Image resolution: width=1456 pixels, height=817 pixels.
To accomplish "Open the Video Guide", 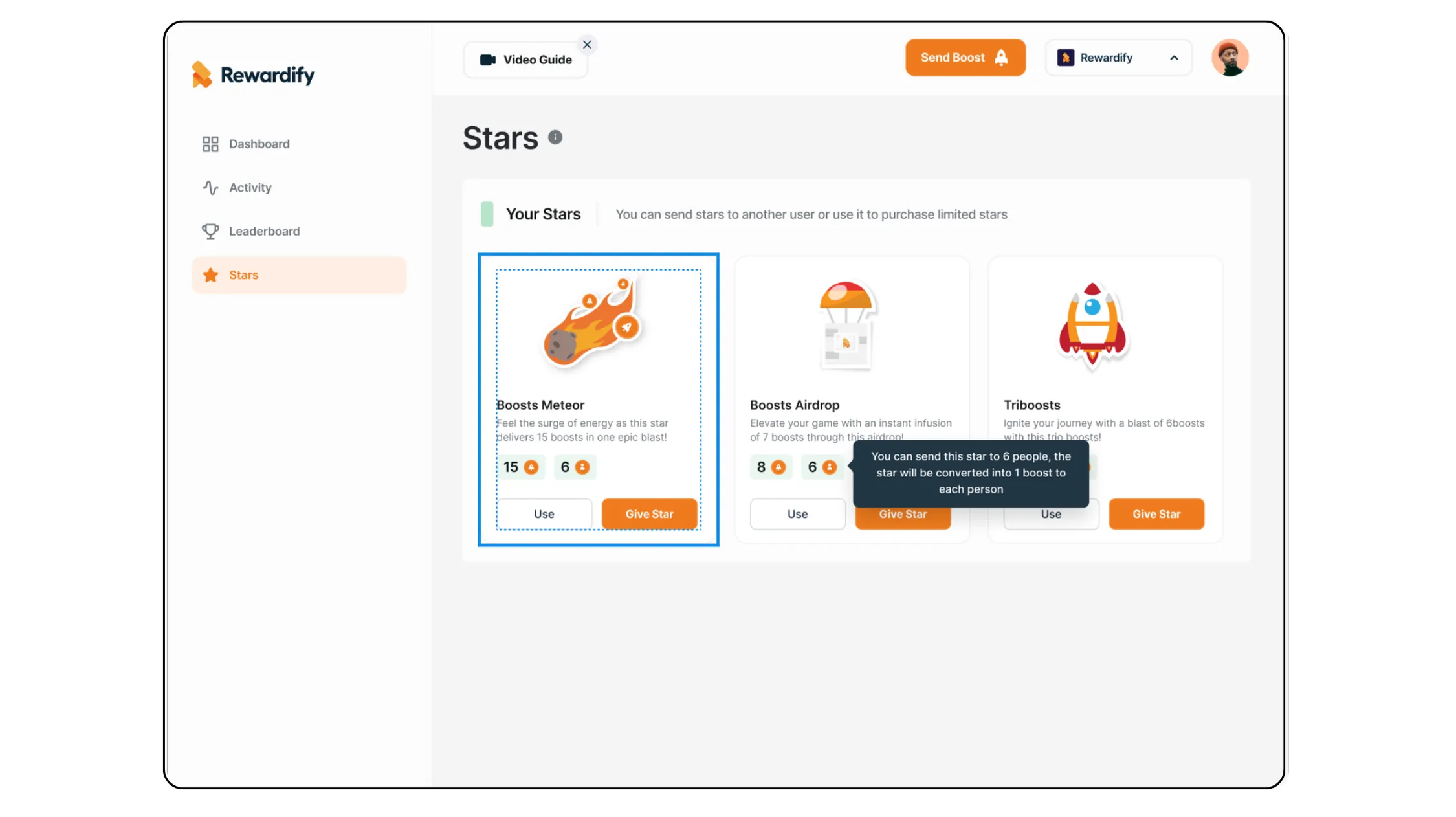I will coord(525,60).
